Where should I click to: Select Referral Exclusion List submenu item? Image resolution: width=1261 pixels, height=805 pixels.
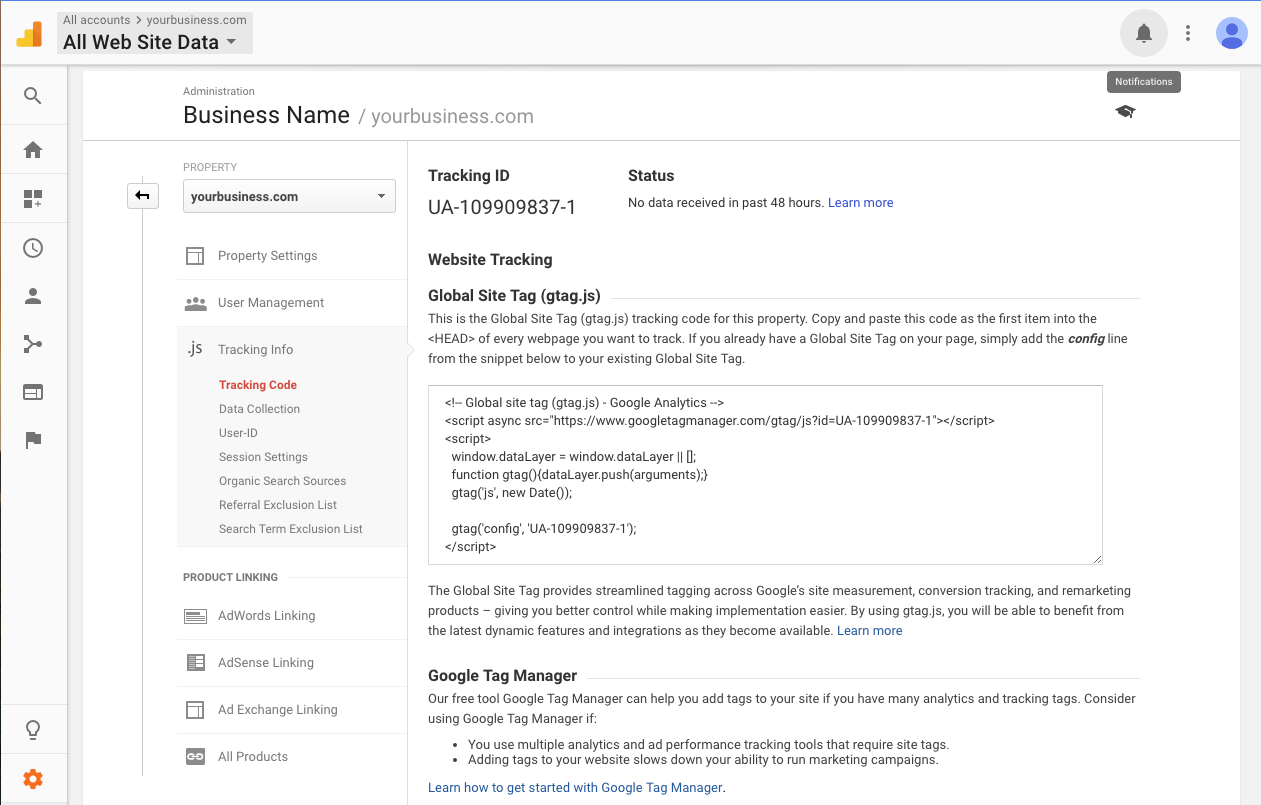278,505
